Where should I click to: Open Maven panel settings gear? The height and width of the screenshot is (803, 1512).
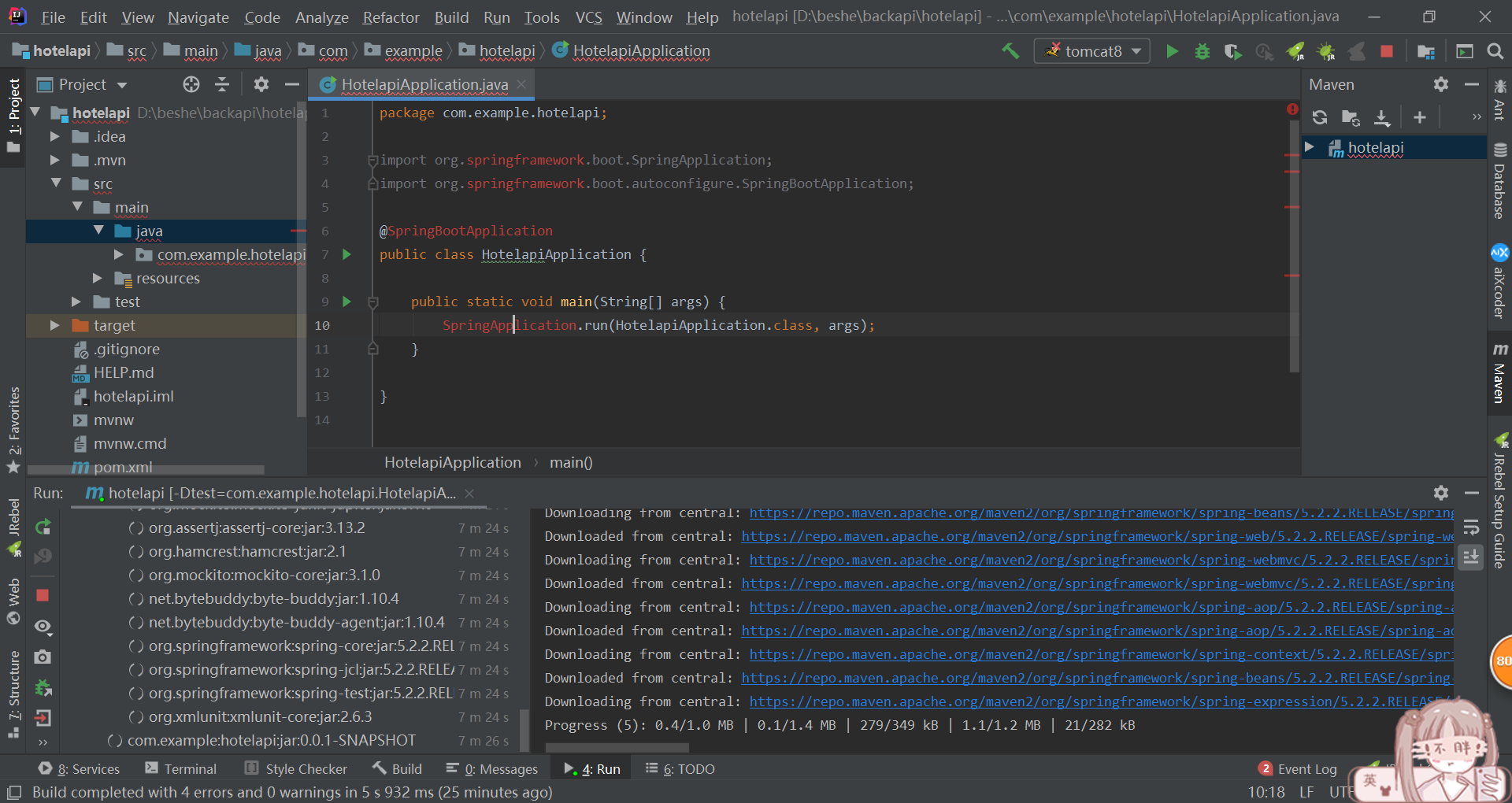pyautogui.click(x=1441, y=84)
